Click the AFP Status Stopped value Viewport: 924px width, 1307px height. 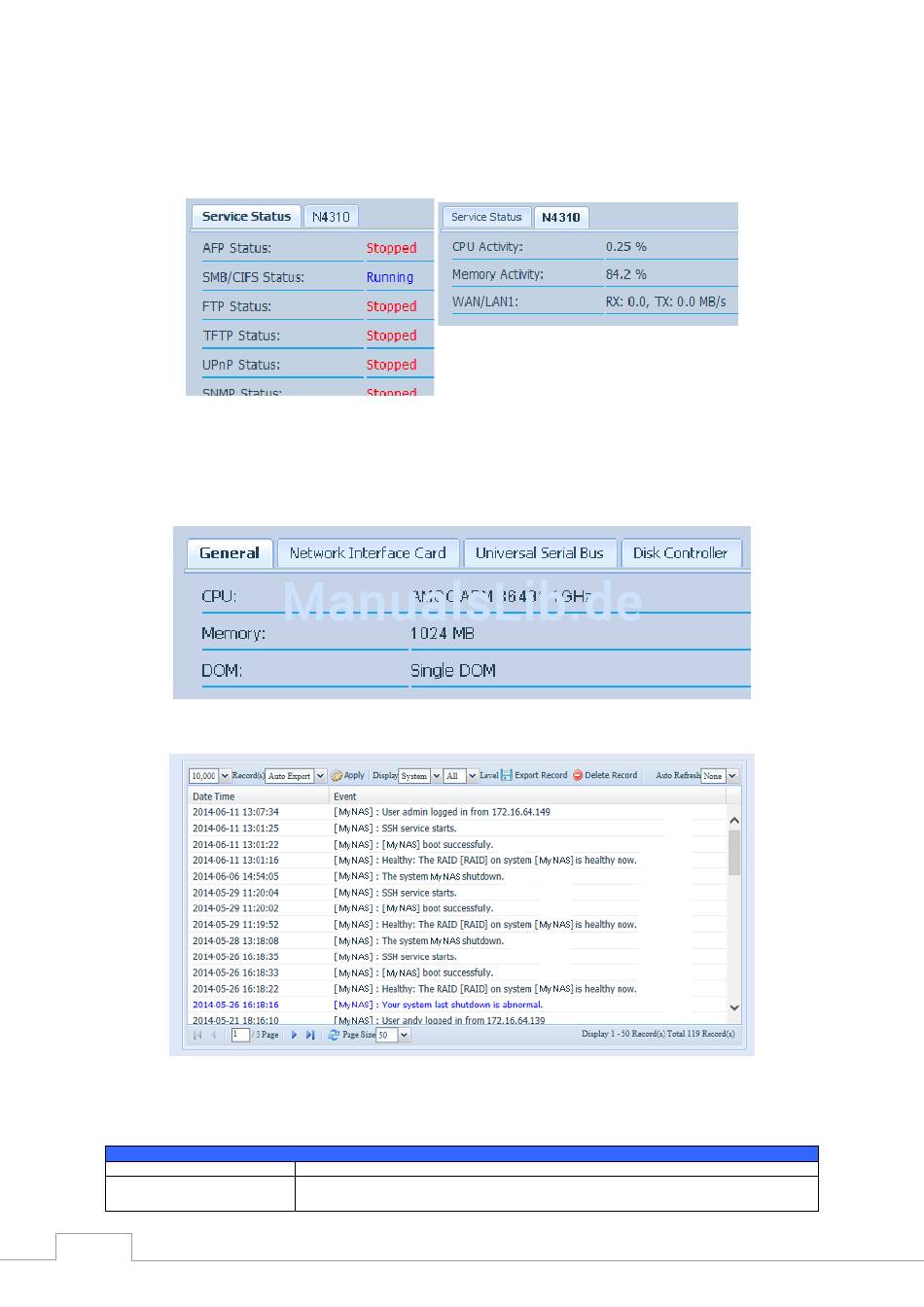click(x=391, y=248)
